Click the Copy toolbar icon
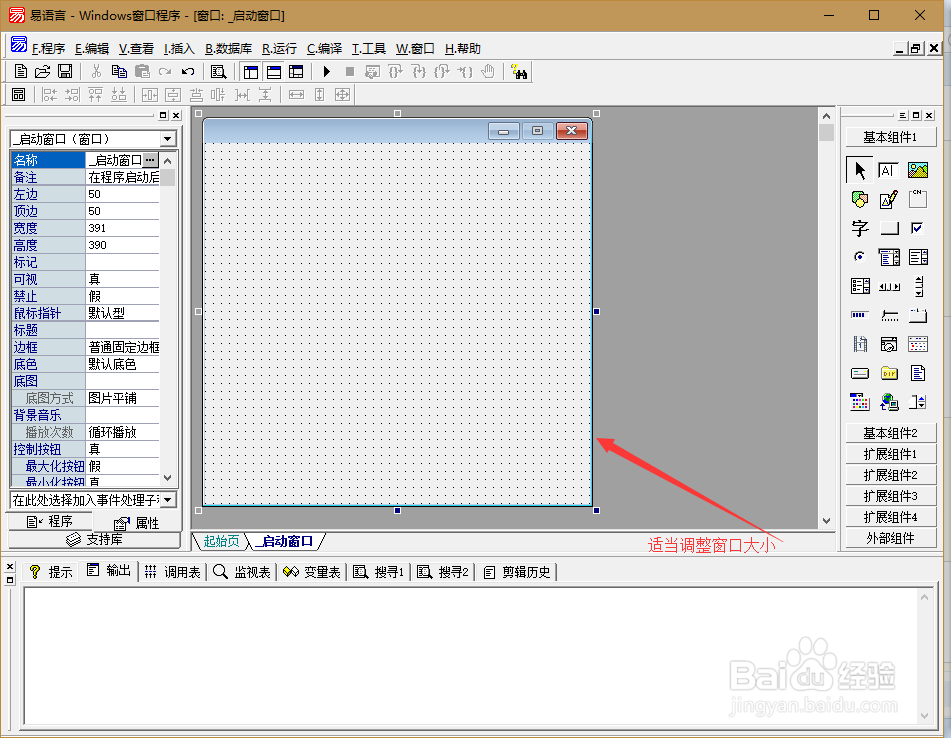 click(119, 72)
